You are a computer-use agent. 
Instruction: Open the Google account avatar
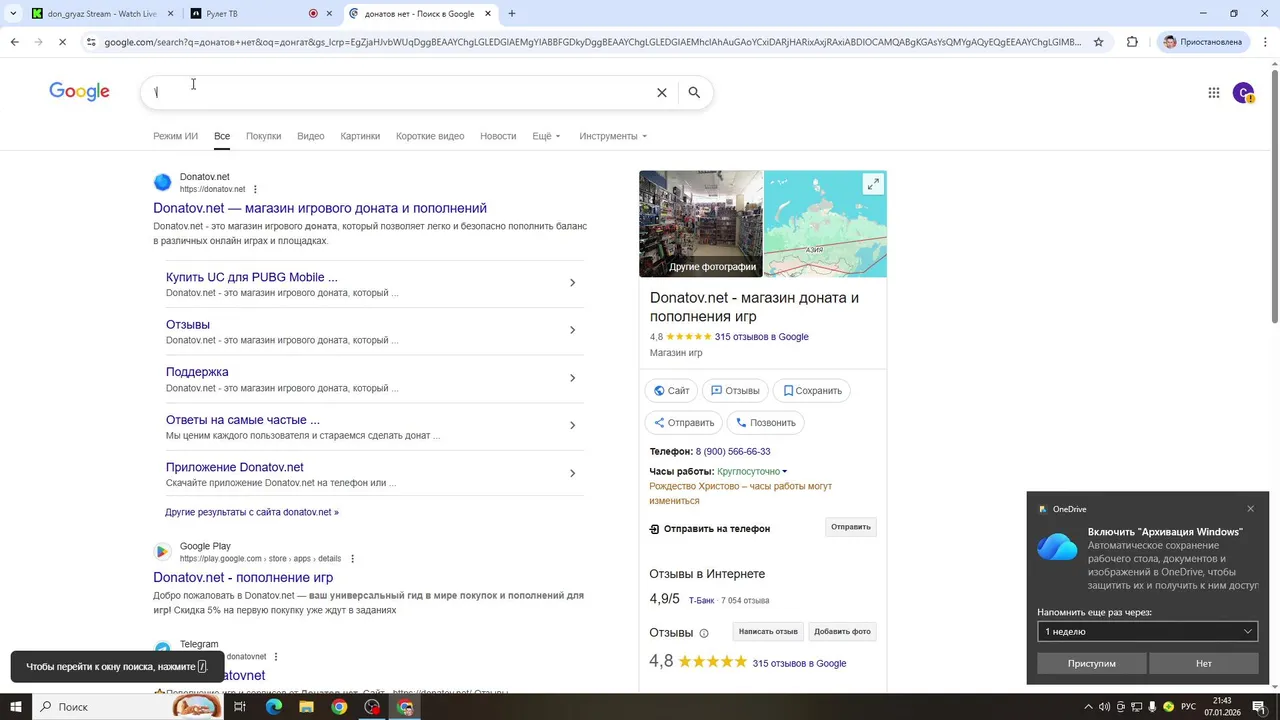(x=1244, y=93)
